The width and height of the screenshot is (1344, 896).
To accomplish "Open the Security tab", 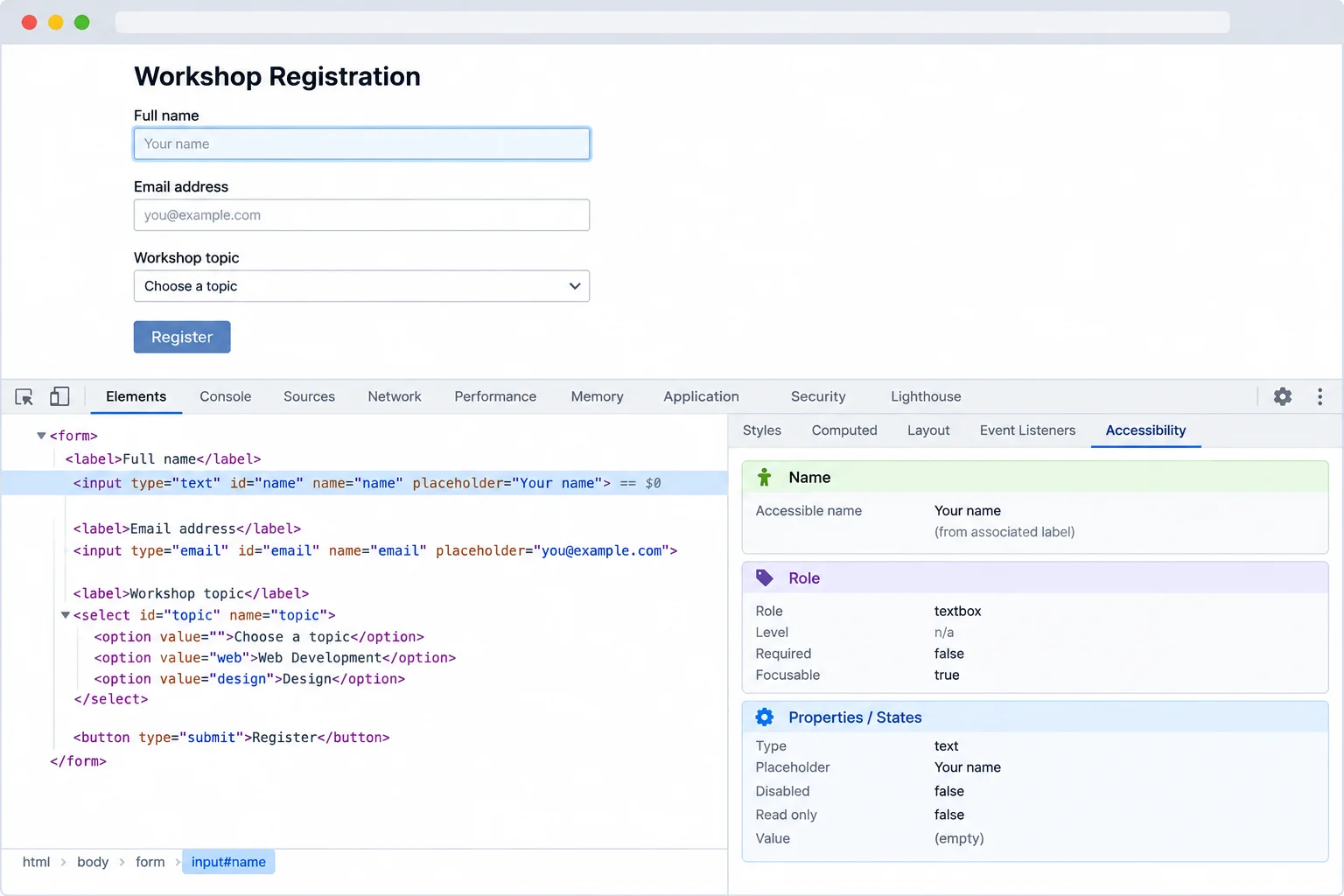I will pos(818,396).
